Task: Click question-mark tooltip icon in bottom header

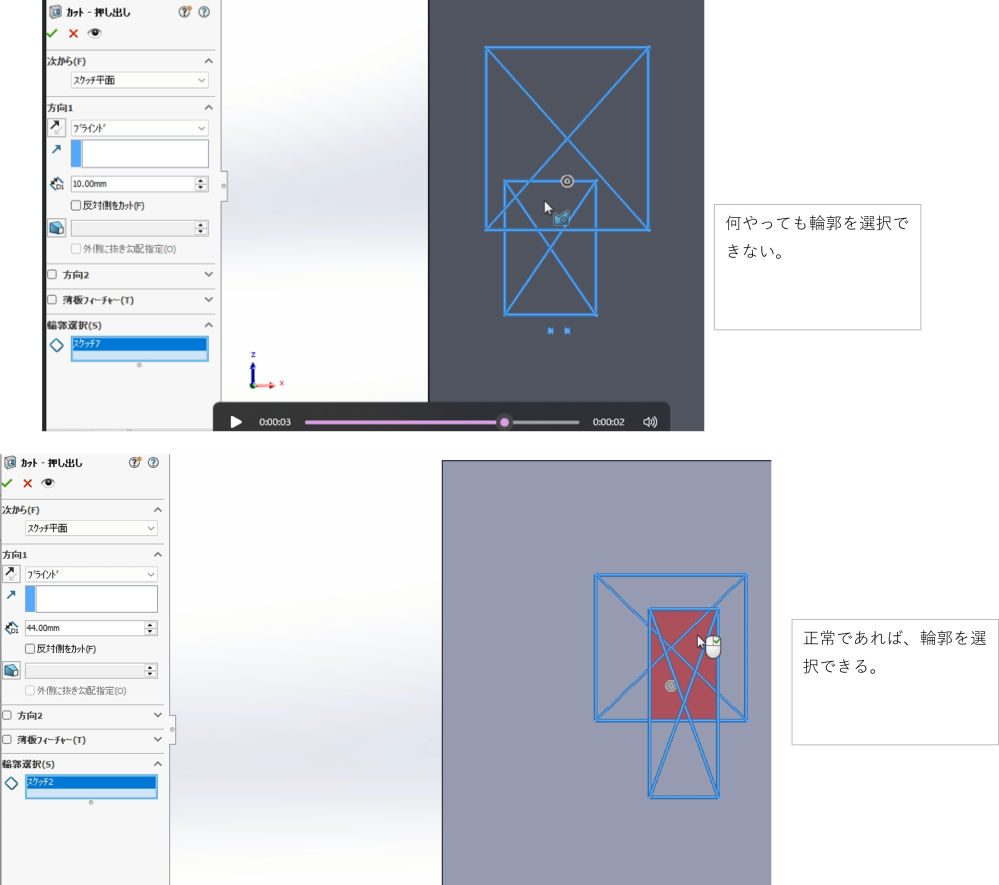Action: (134, 463)
